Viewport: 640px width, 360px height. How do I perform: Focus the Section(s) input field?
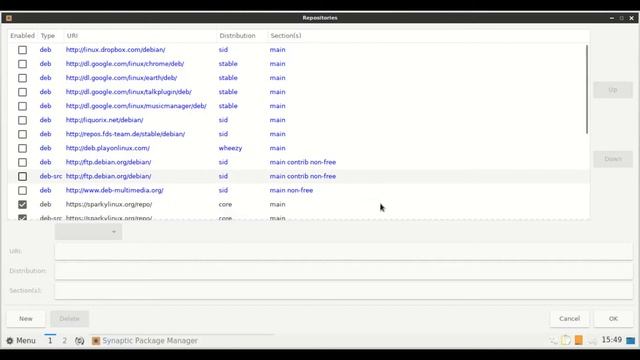point(344,291)
